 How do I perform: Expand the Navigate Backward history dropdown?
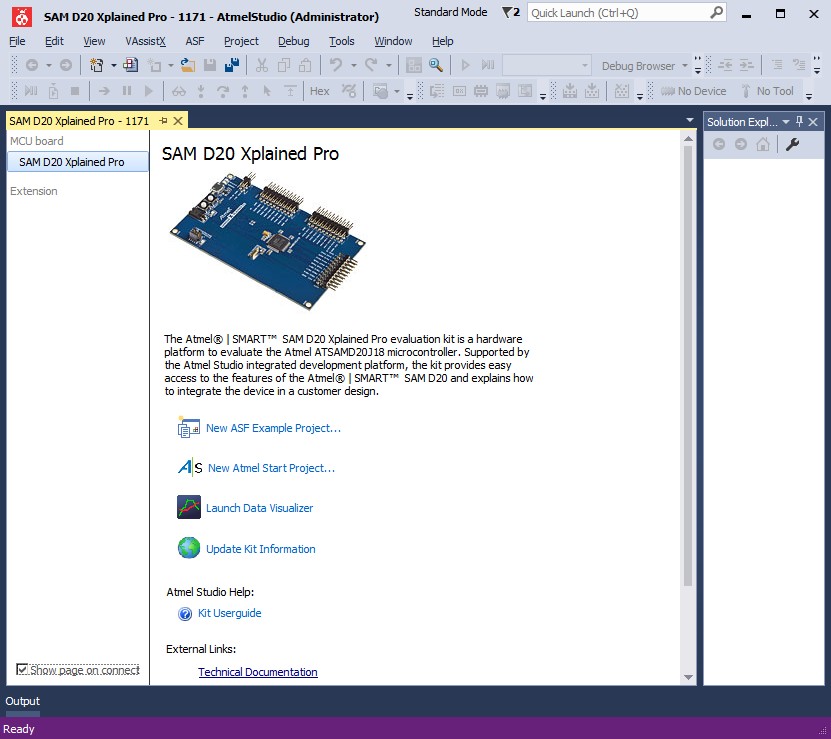[x=48, y=66]
